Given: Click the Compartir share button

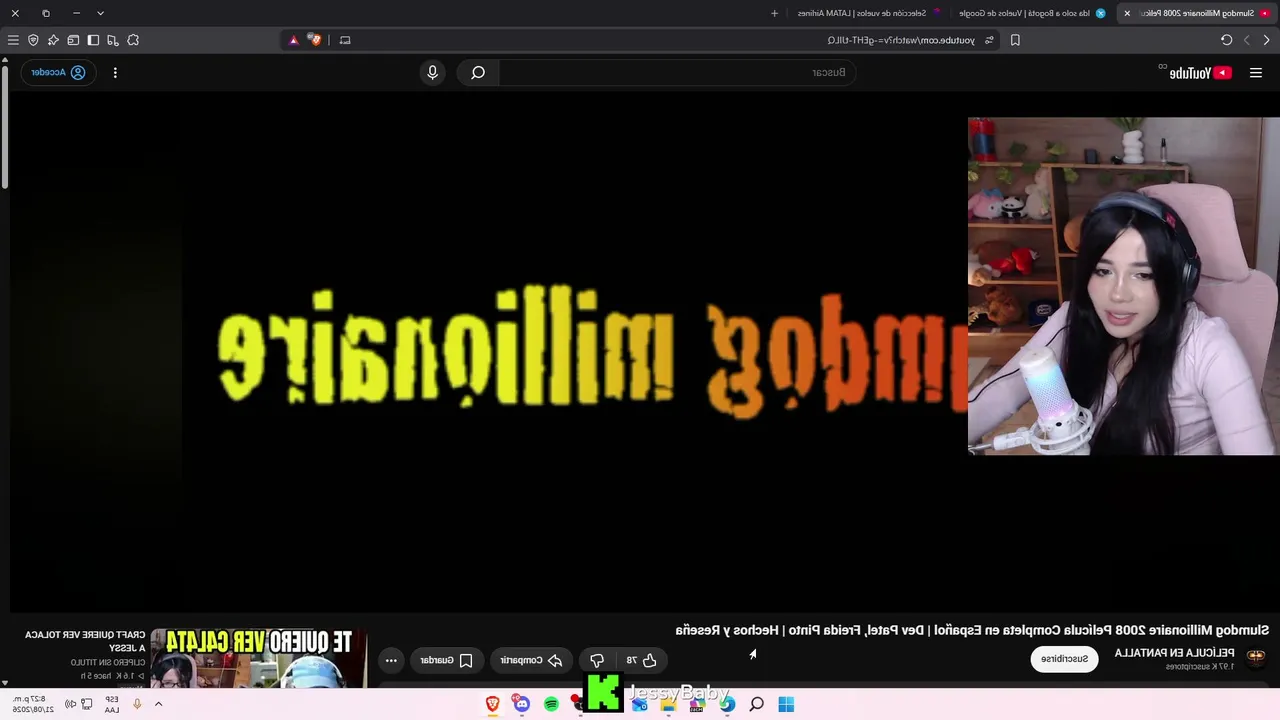Looking at the screenshot, I should coord(532,660).
